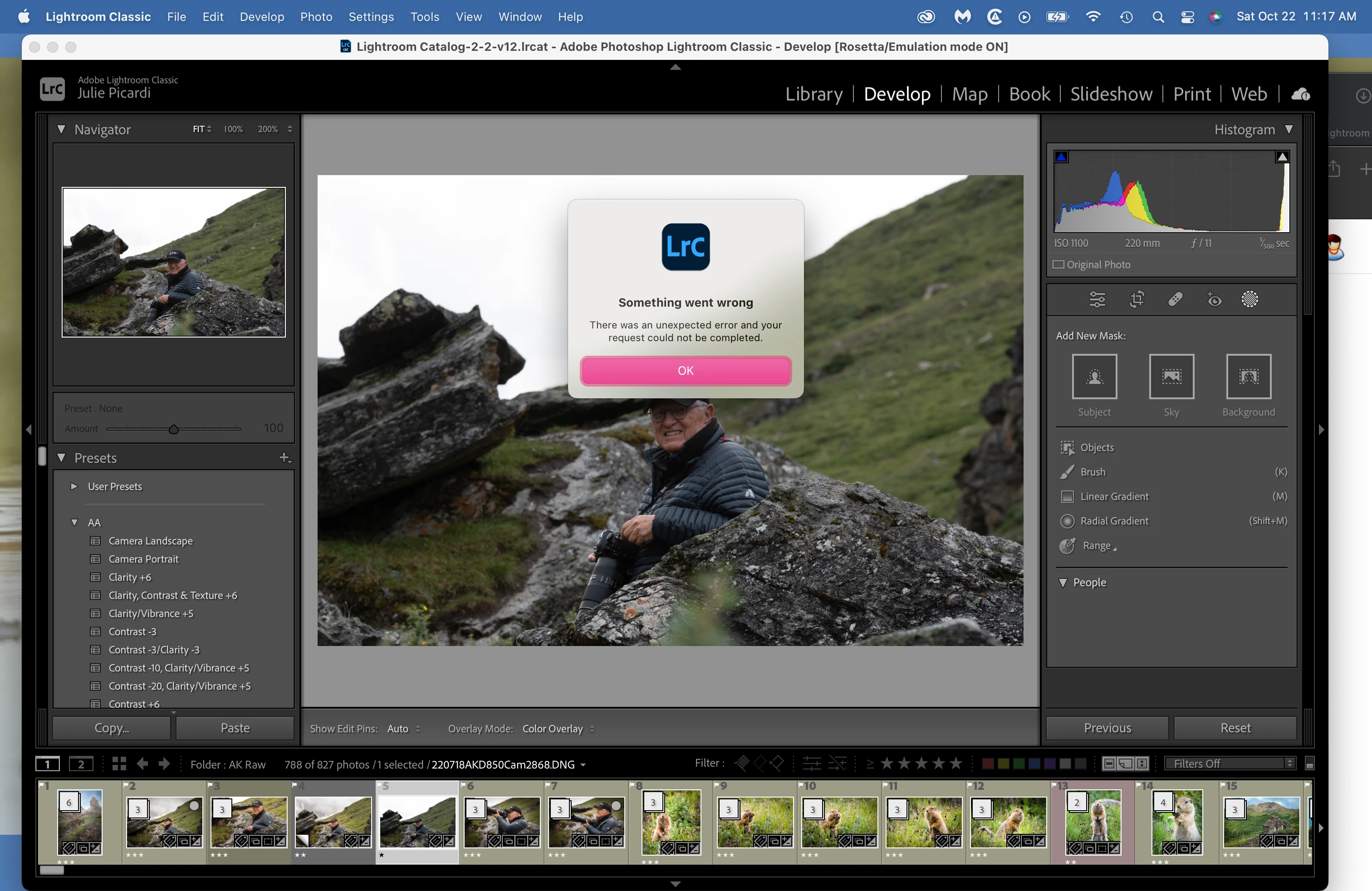Add a Sky mask
Image resolution: width=1372 pixels, height=891 pixels.
tap(1171, 377)
